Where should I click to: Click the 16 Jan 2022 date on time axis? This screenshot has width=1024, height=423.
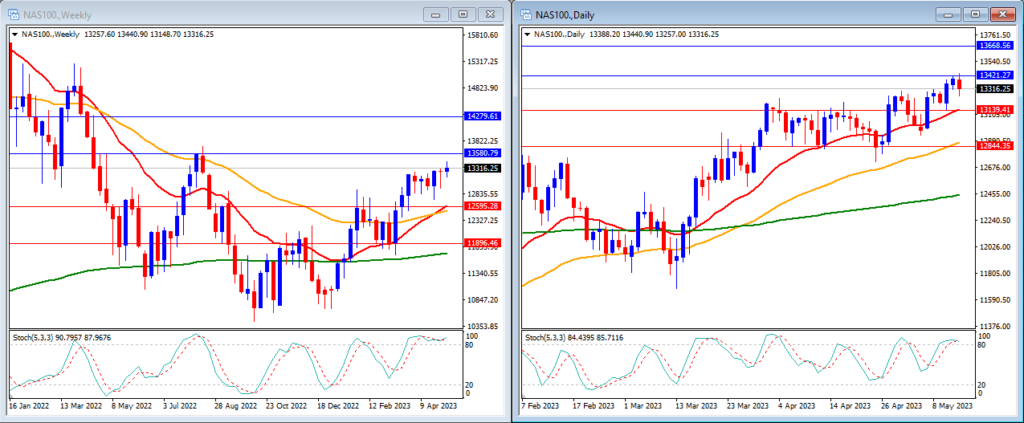(29, 405)
